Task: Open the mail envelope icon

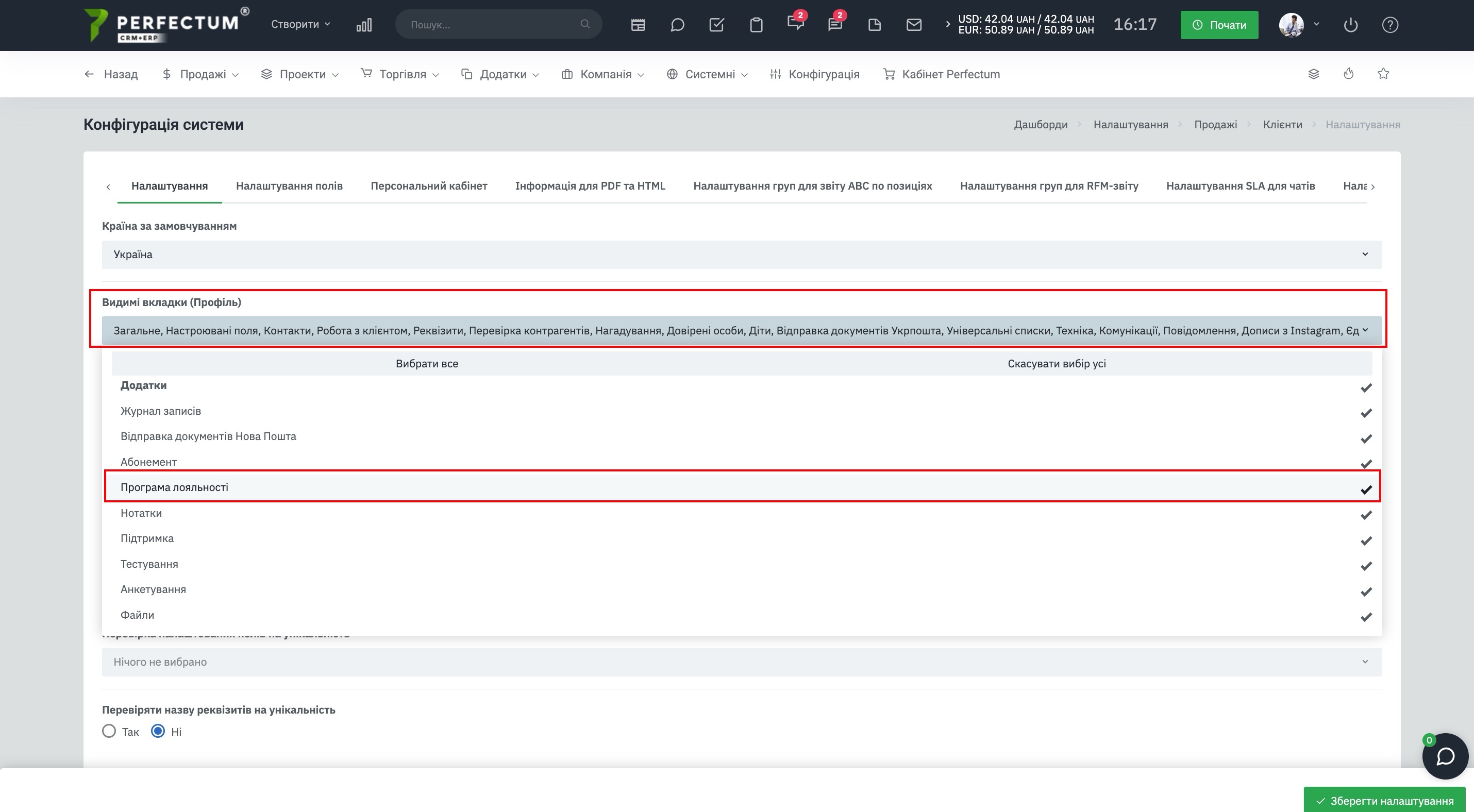Action: click(x=914, y=25)
